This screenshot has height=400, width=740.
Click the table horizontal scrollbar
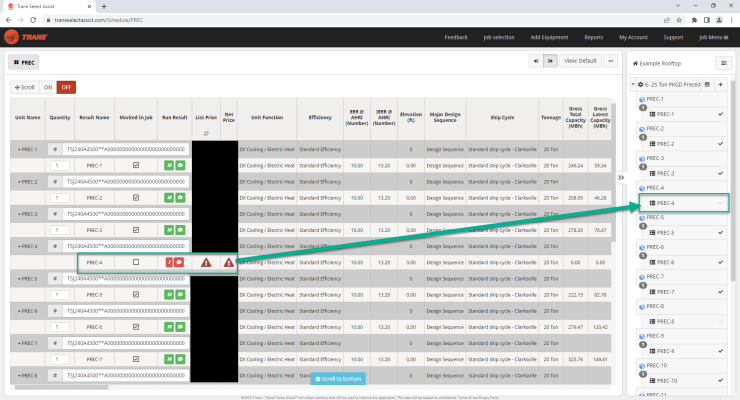pyautogui.click(x=61, y=387)
